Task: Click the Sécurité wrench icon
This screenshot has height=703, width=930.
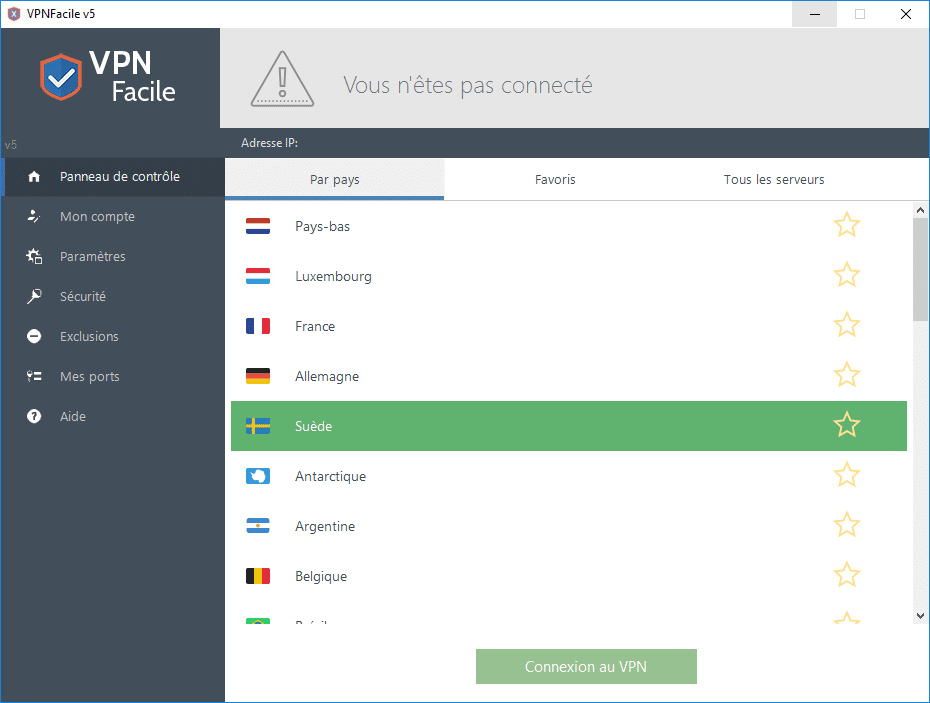Action: point(33,296)
